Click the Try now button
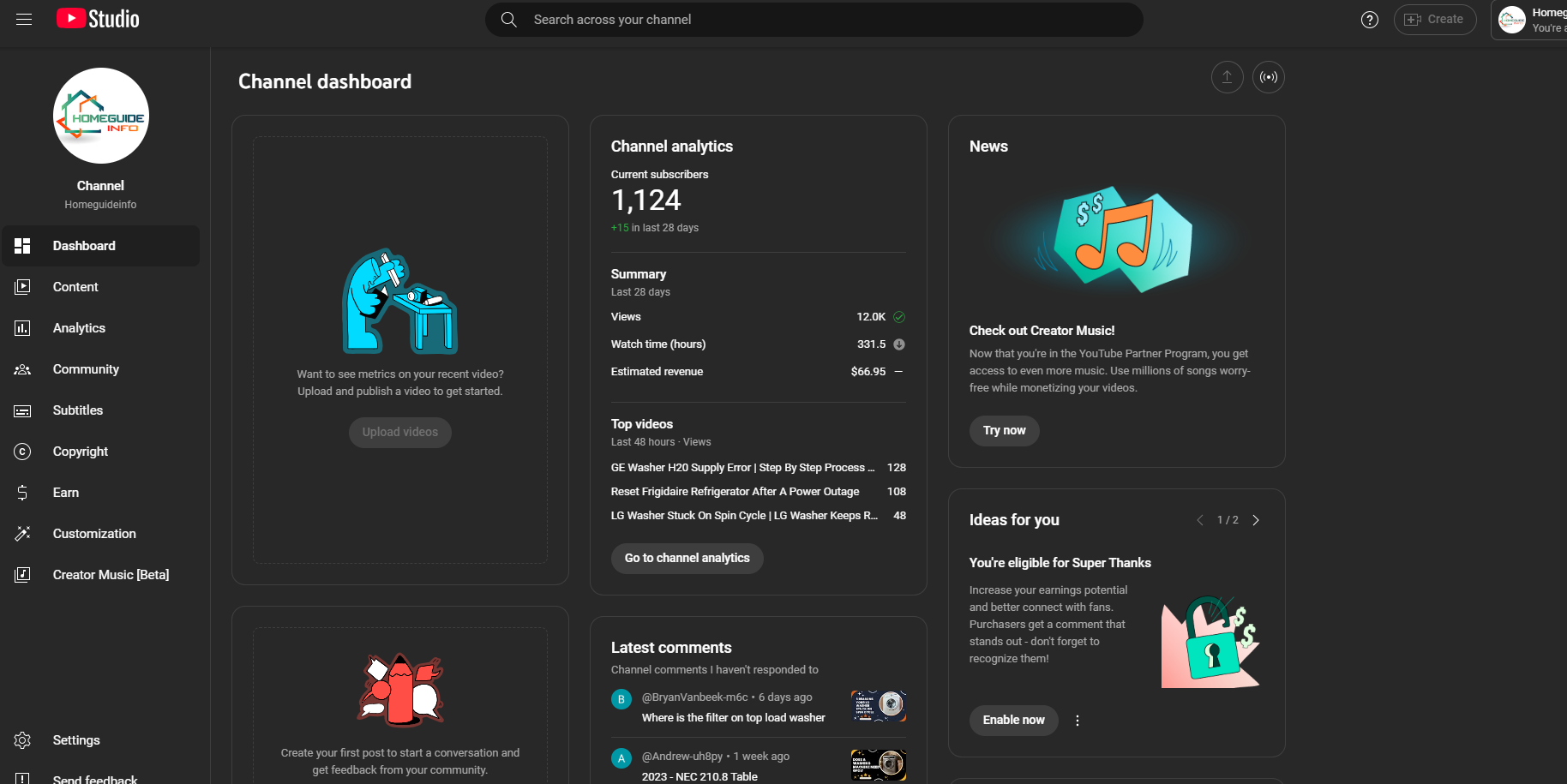 [1005, 430]
